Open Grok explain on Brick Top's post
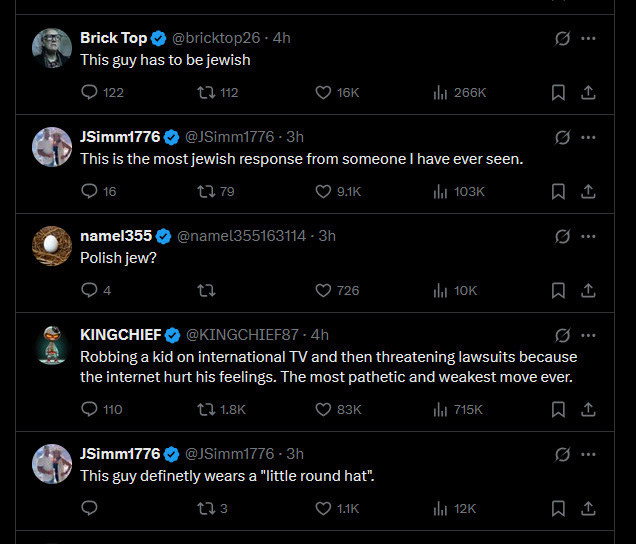Viewport: 636px width, 544px height. tap(562, 38)
